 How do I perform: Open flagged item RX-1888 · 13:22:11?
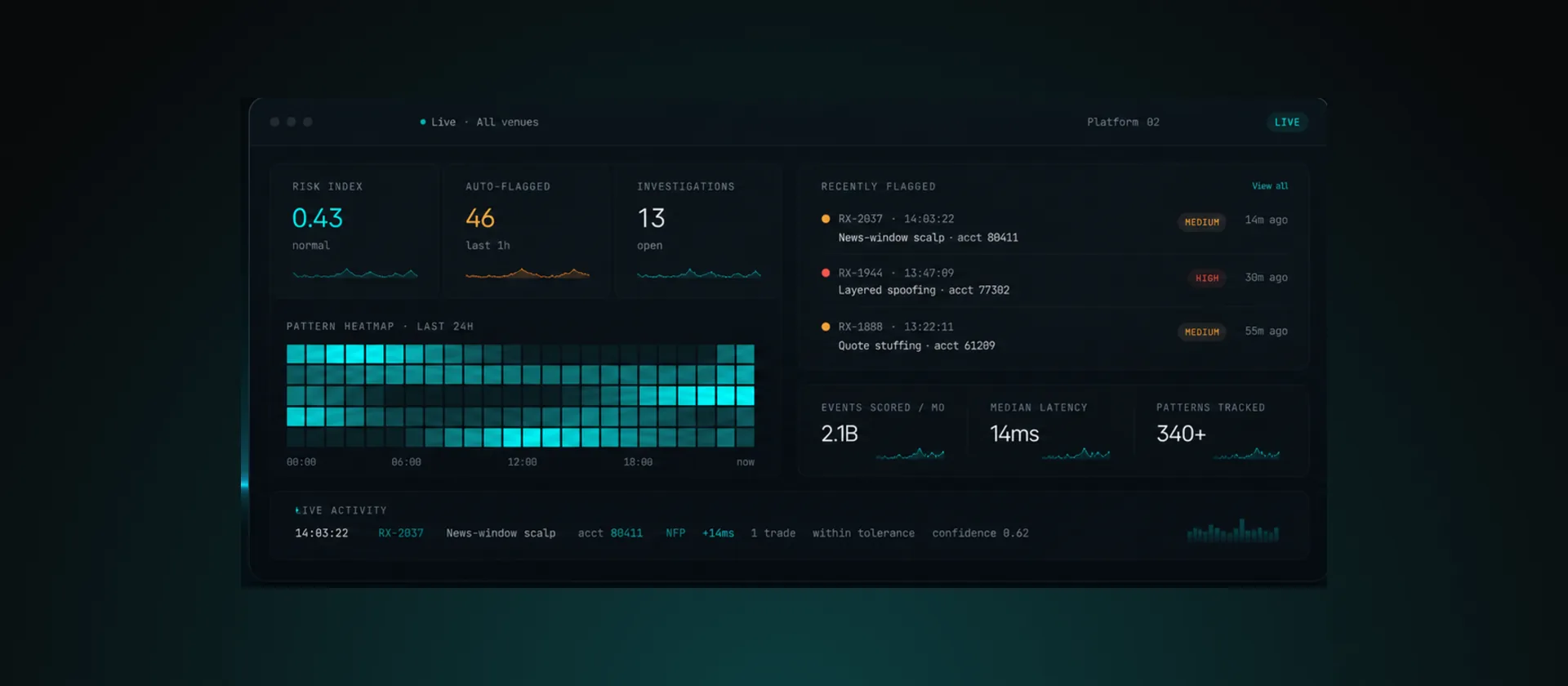tap(896, 327)
